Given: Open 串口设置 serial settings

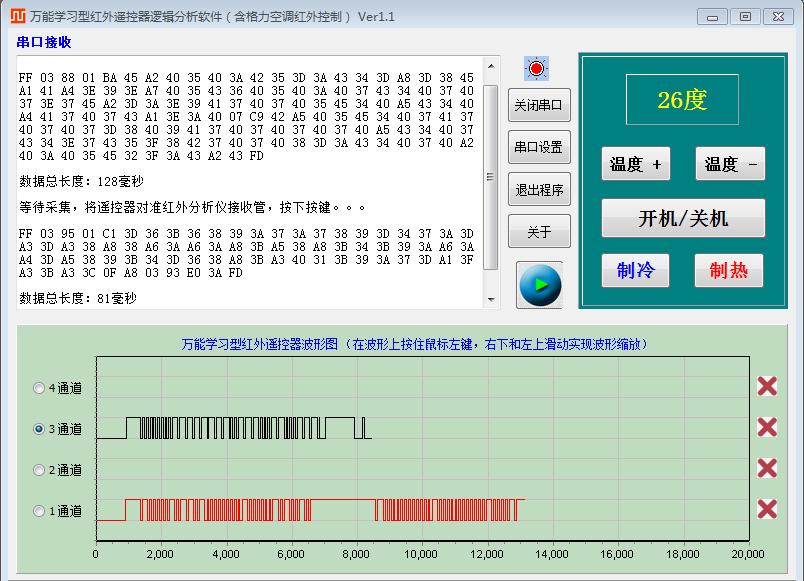Looking at the screenshot, I should [x=539, y=147].
